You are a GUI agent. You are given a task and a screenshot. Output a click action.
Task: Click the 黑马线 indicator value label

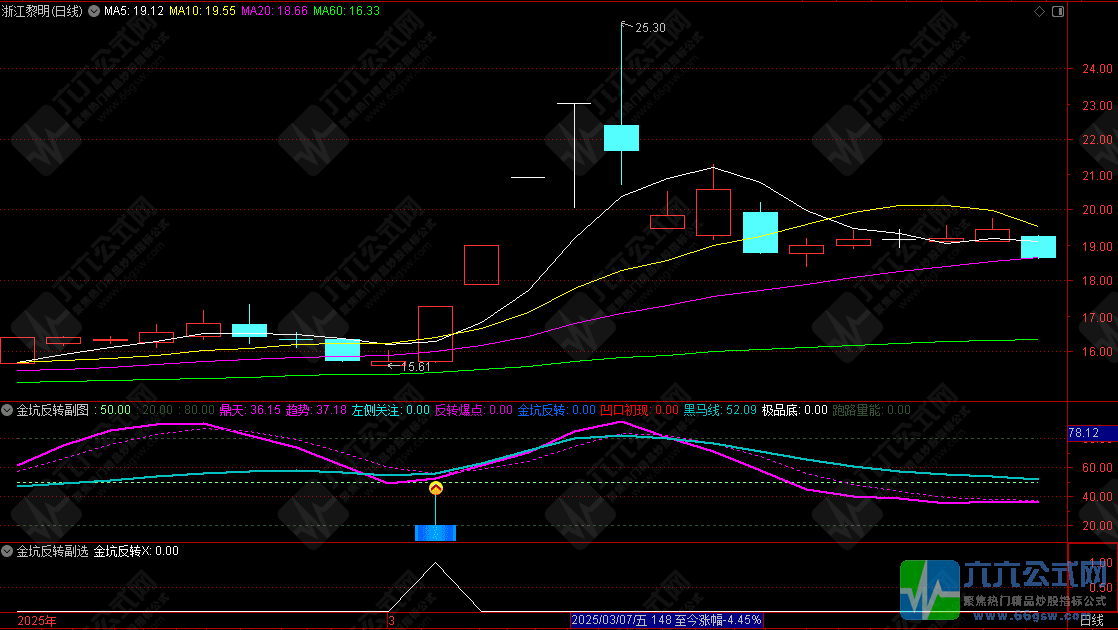click(x=717, y=410)
